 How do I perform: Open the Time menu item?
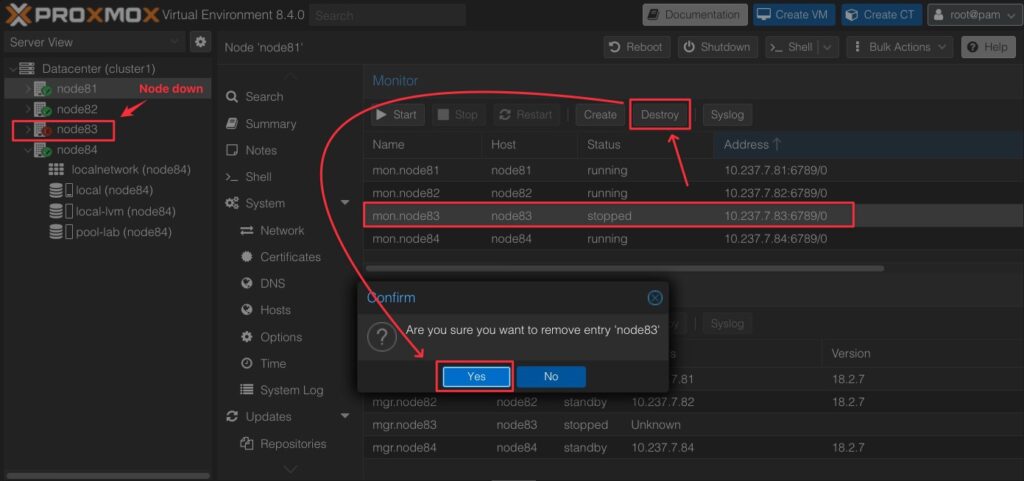tap(272, 364)
